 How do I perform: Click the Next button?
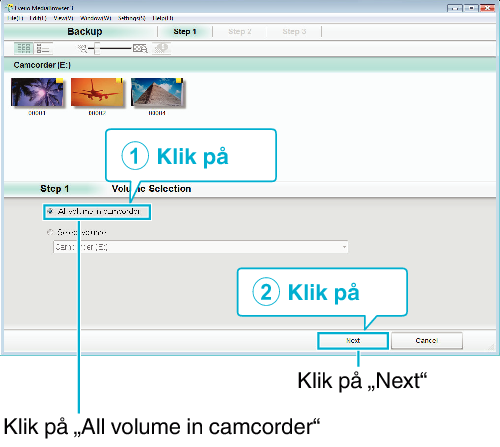point(353,341)
